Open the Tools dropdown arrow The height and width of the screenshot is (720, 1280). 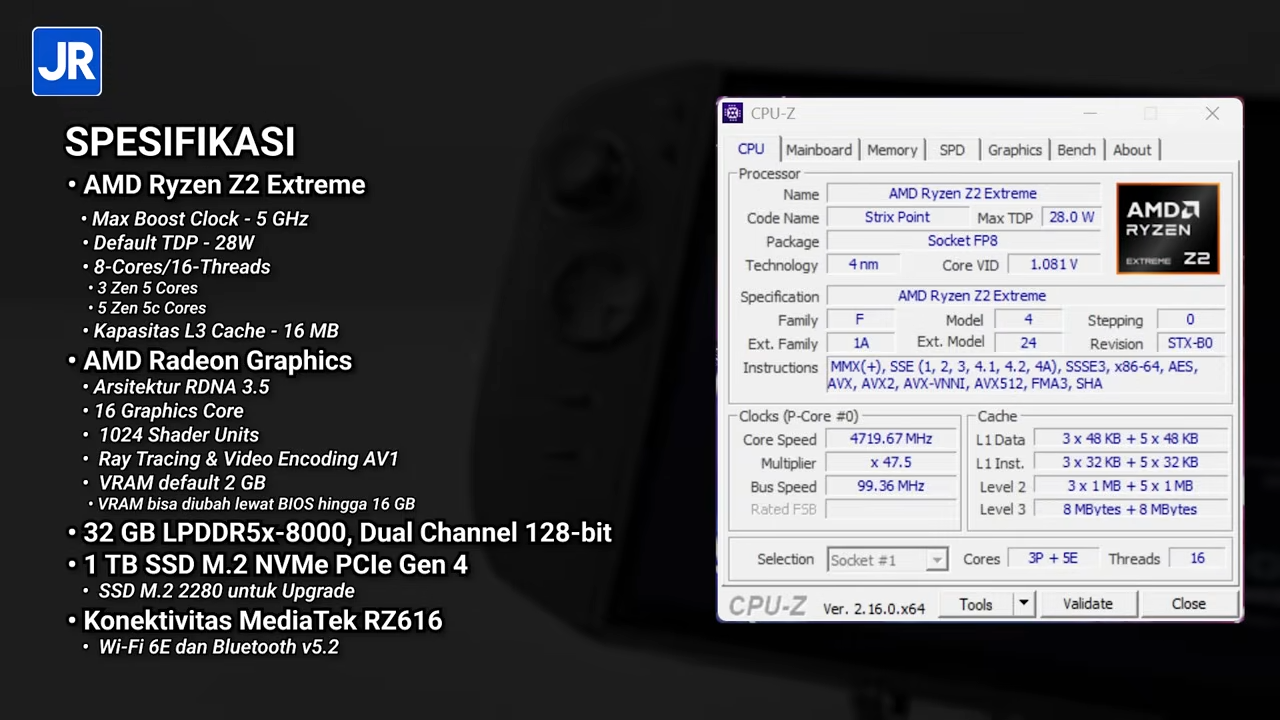coord(1023,604)
